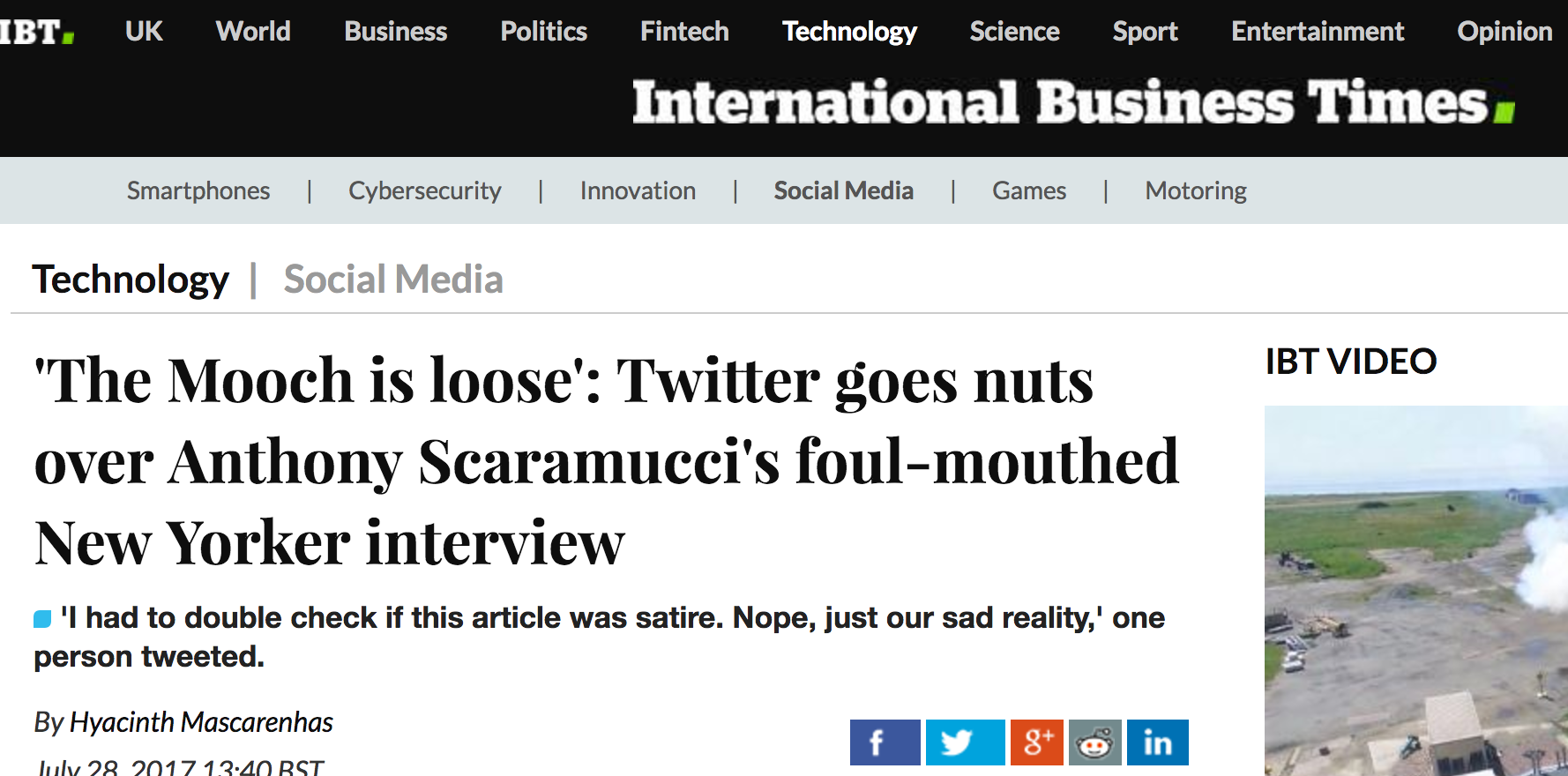This screenshot has width=1568, height=776.
Task: Click the IBT logo in top bar
Action: click(37, 32)
